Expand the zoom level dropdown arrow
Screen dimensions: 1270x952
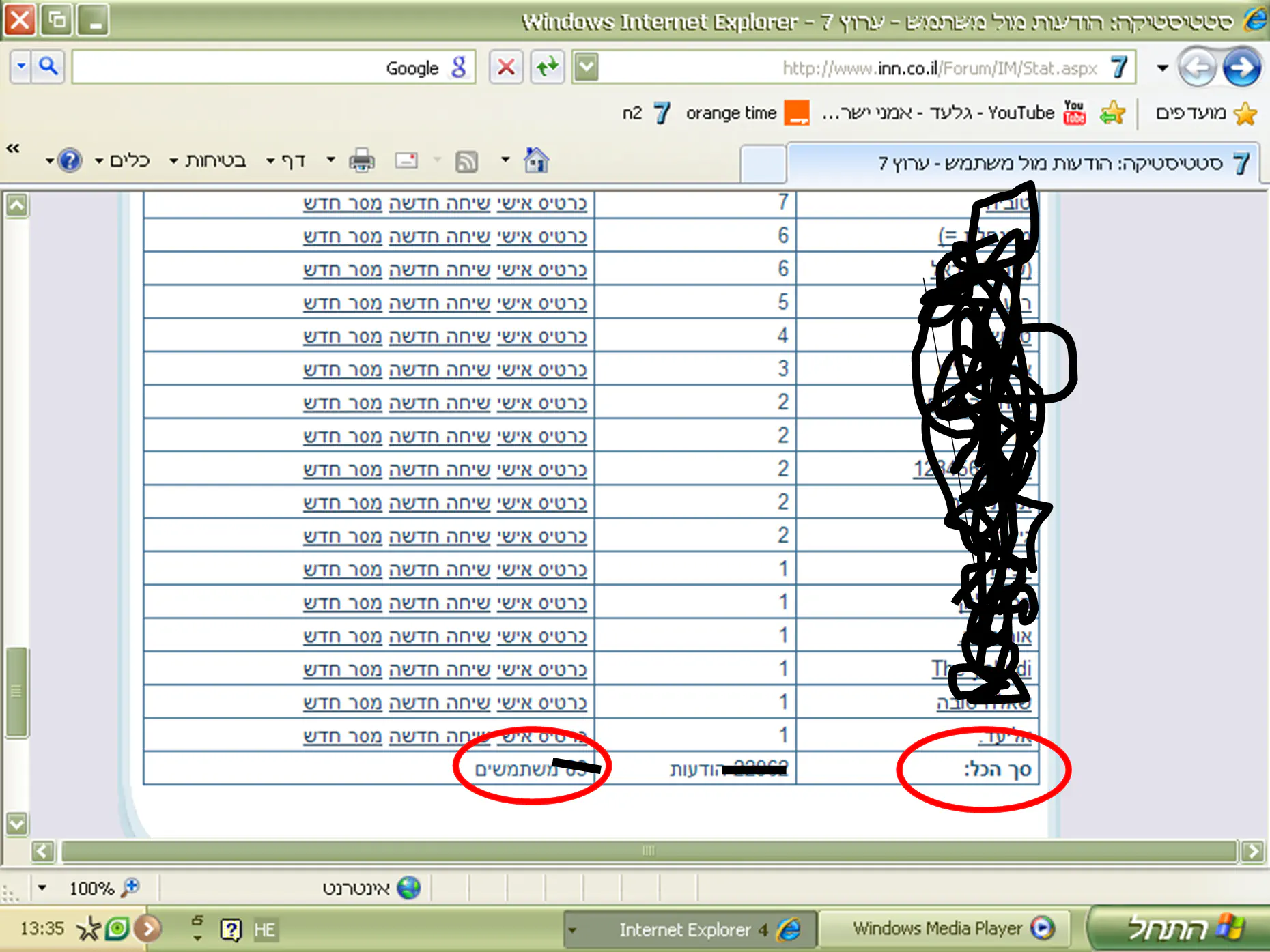pyautogui.click(x=42, y=888)
